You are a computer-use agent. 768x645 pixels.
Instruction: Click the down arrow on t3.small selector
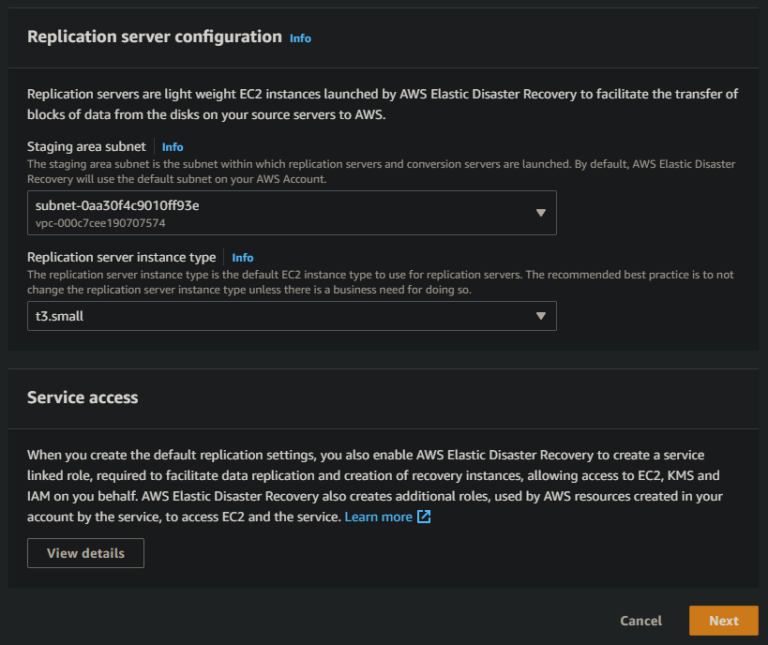click(x=540, y=316)
